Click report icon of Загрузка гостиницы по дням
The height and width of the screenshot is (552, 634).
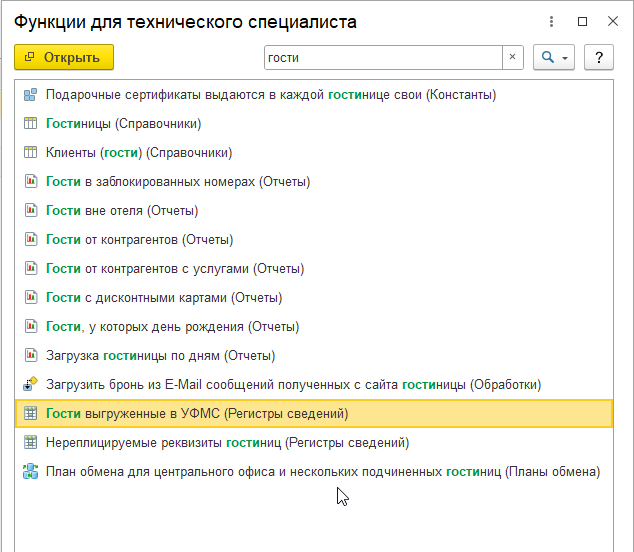[x=31, y=355]
